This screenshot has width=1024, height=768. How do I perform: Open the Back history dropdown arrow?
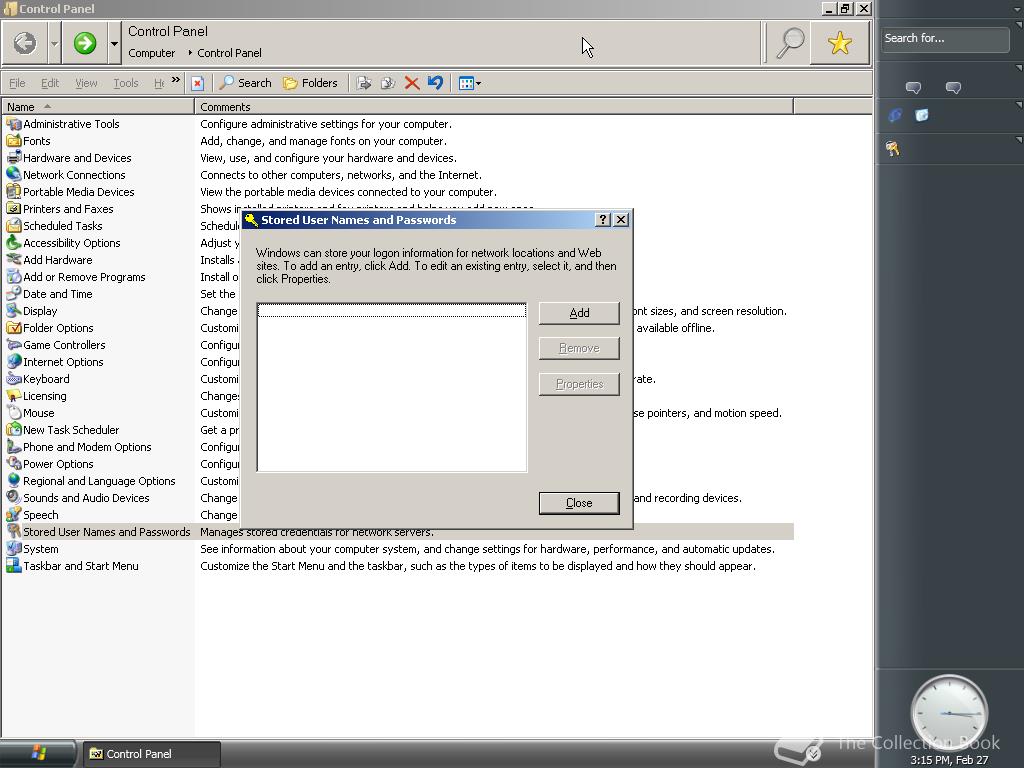tap(54, 43)
